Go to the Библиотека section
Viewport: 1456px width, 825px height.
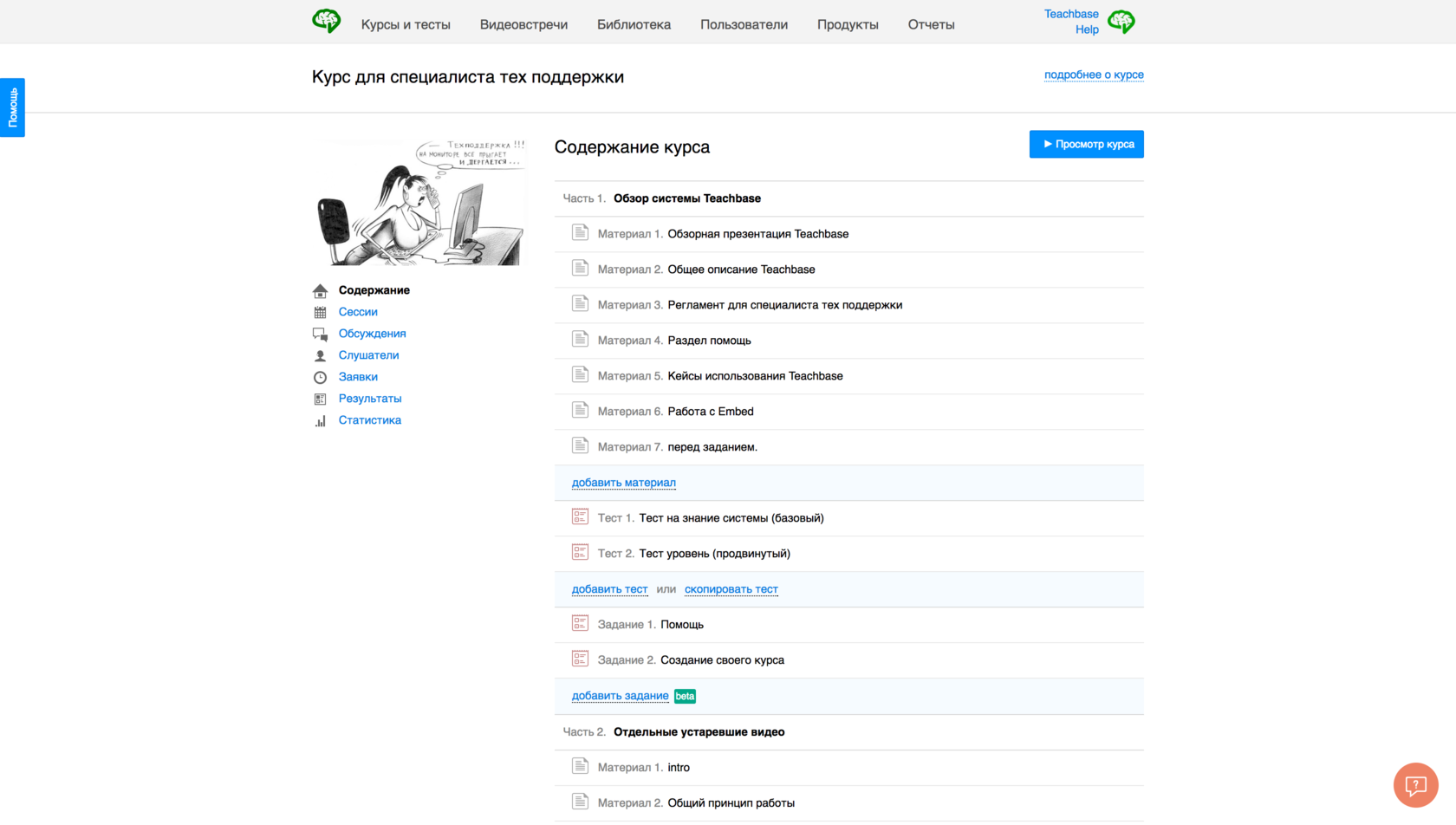pyautogui.click(x=634, y=24)
